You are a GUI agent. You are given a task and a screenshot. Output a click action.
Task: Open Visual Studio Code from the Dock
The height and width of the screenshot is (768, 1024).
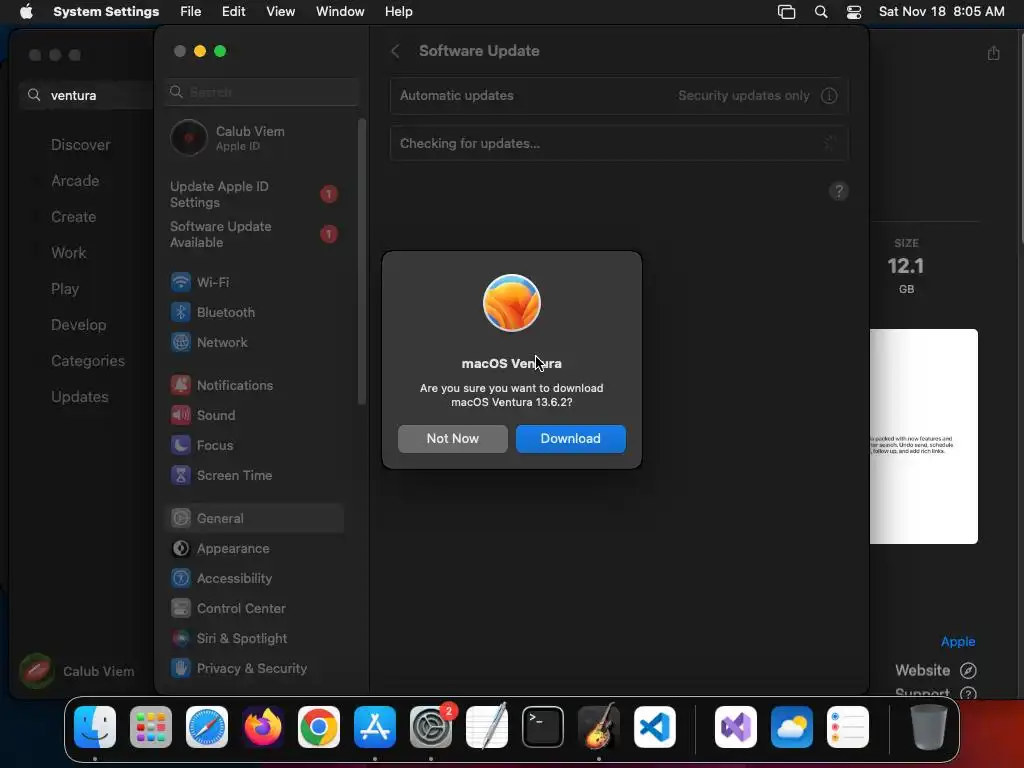654,727
